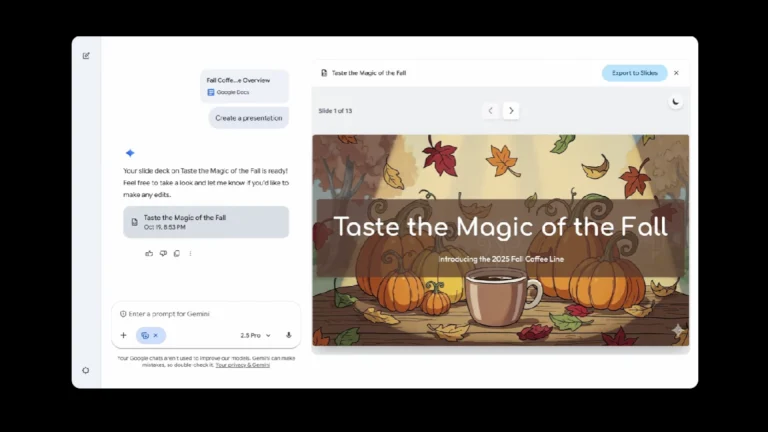Activate the microphone for voice input
The height and width of the screenshot is (432, 768).
(288, 335)
